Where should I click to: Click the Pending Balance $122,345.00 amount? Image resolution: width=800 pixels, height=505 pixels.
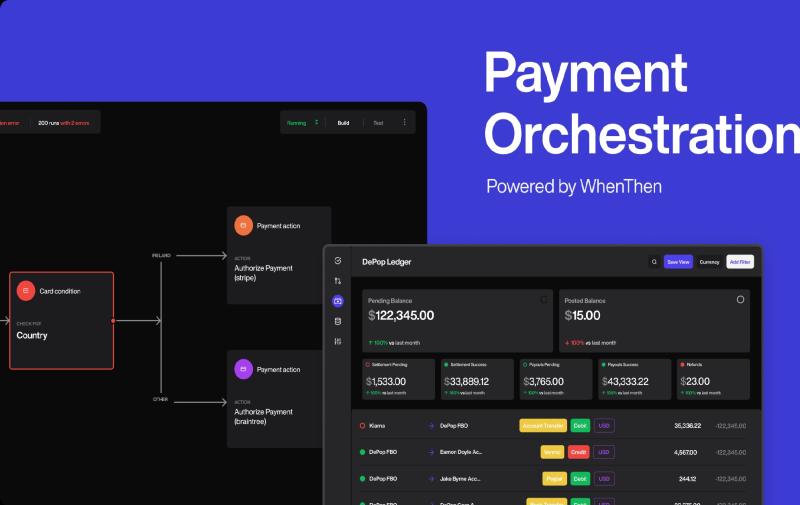[x=401, y=316]
